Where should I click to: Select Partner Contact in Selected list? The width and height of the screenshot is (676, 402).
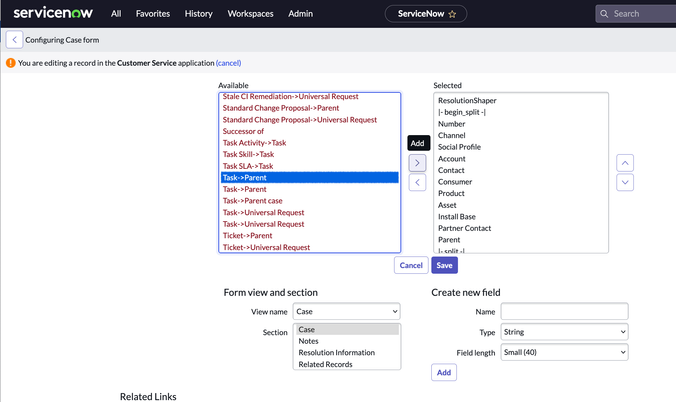[521, 229]
